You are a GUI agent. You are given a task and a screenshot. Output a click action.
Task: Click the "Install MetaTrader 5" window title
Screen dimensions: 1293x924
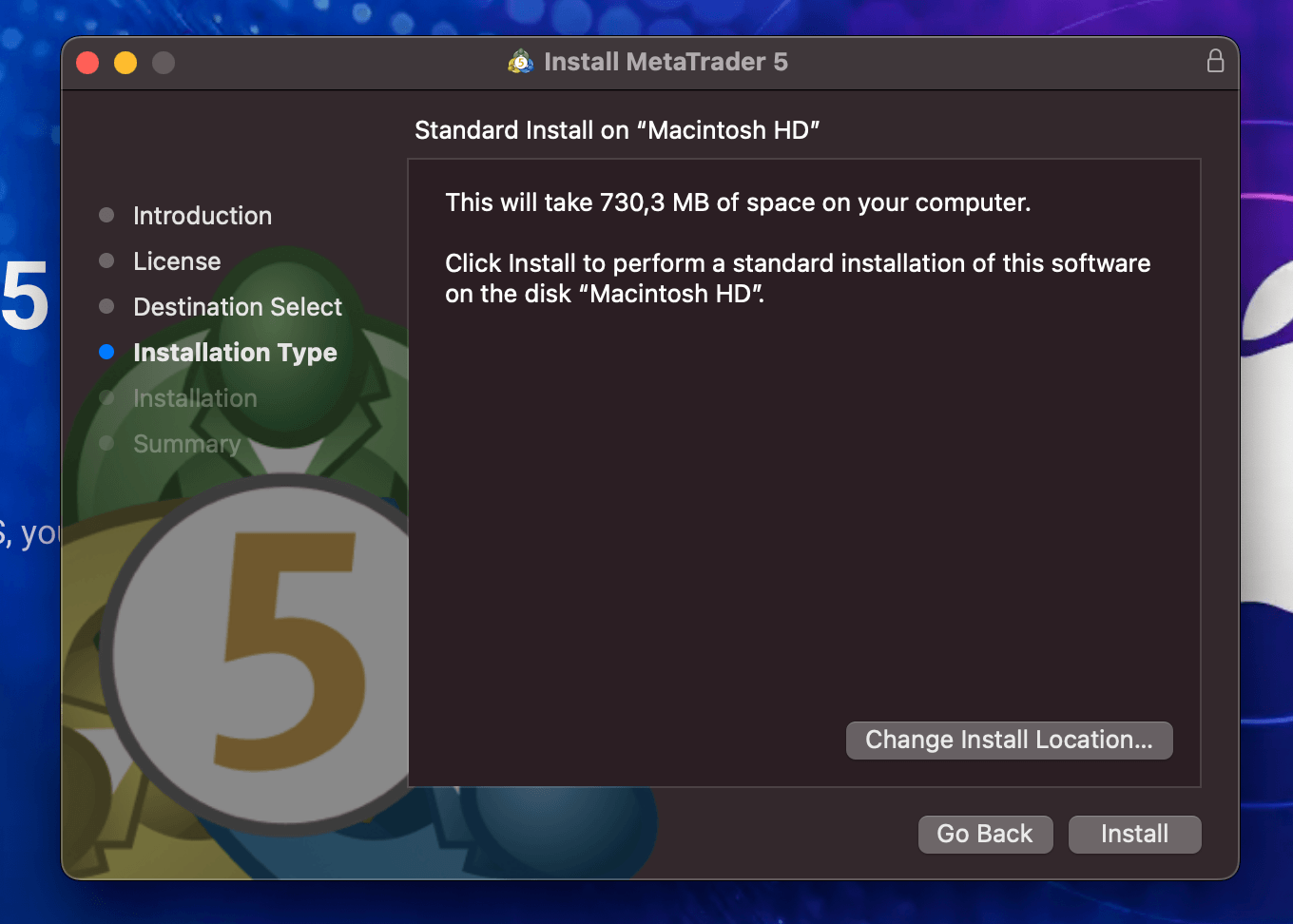[x=666, y=62]
